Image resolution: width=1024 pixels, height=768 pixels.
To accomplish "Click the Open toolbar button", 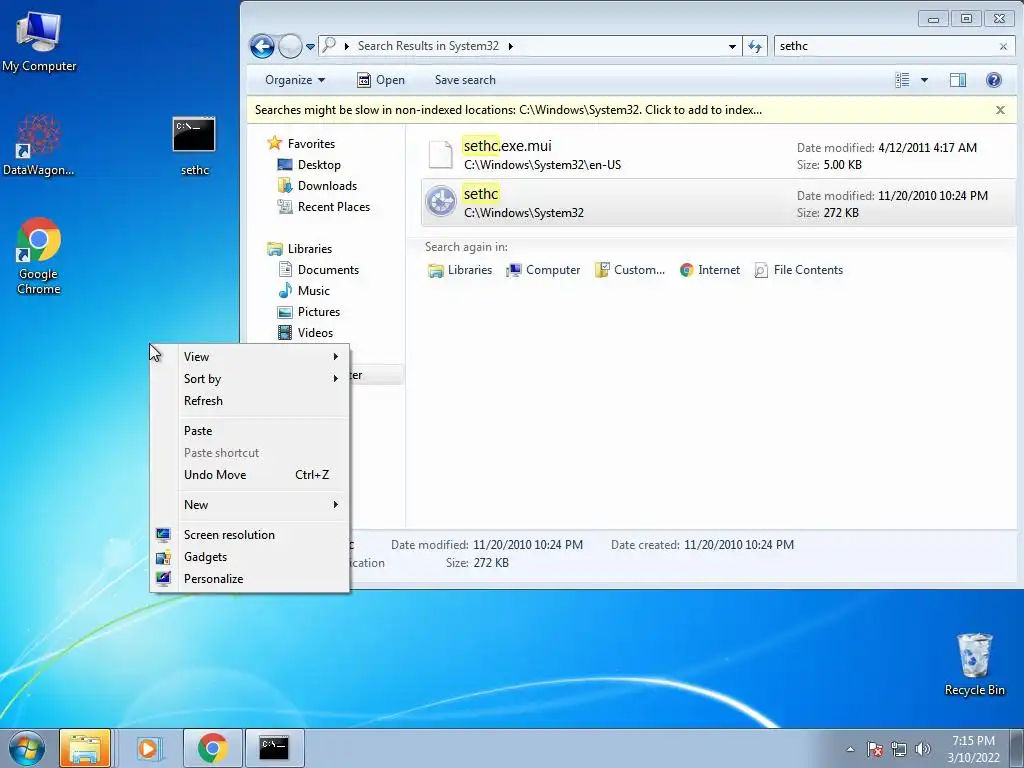I will coord(381,80).
